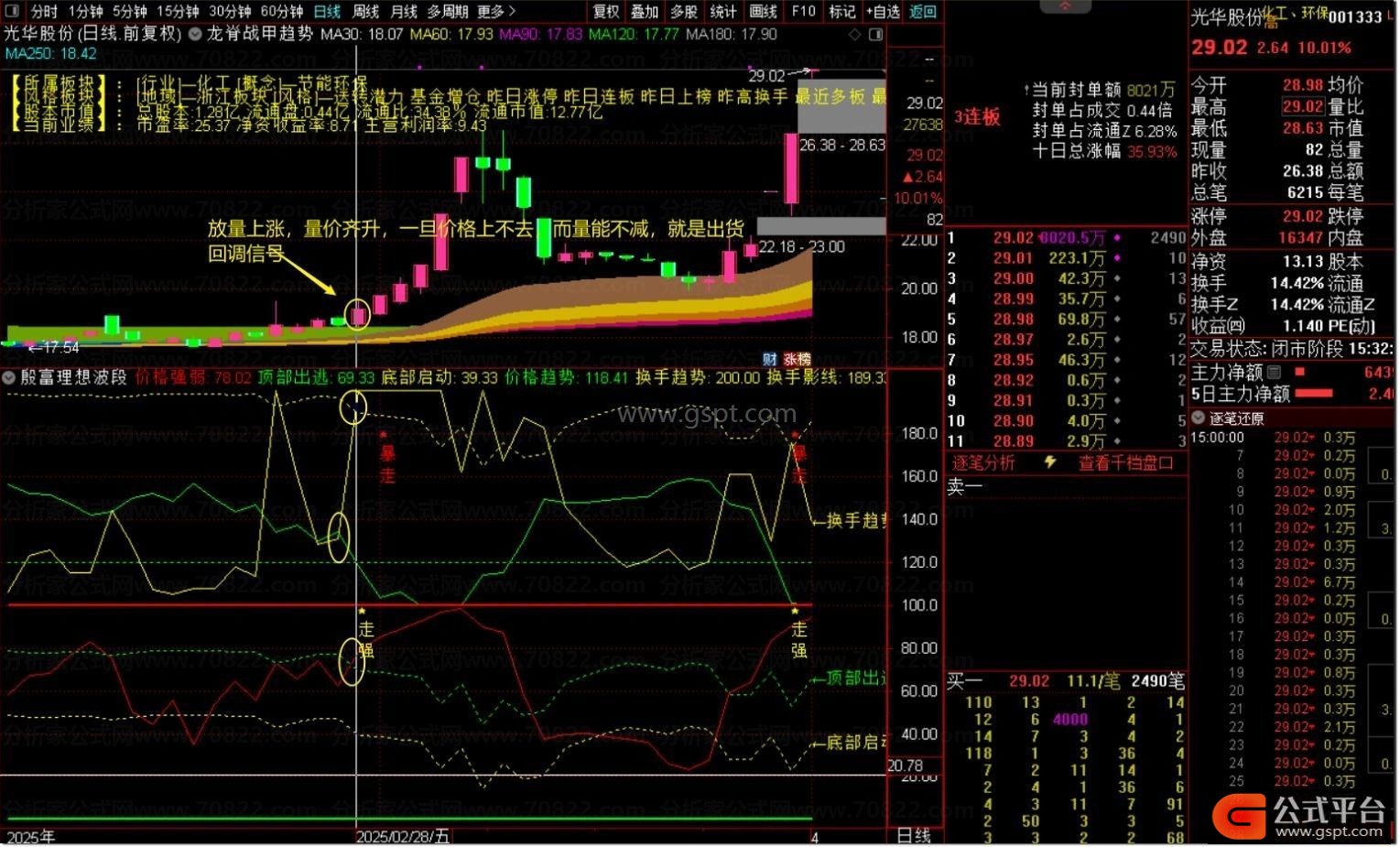Switch to the 周线 weekly tab

pyautogui.click(x=365, y=11)
